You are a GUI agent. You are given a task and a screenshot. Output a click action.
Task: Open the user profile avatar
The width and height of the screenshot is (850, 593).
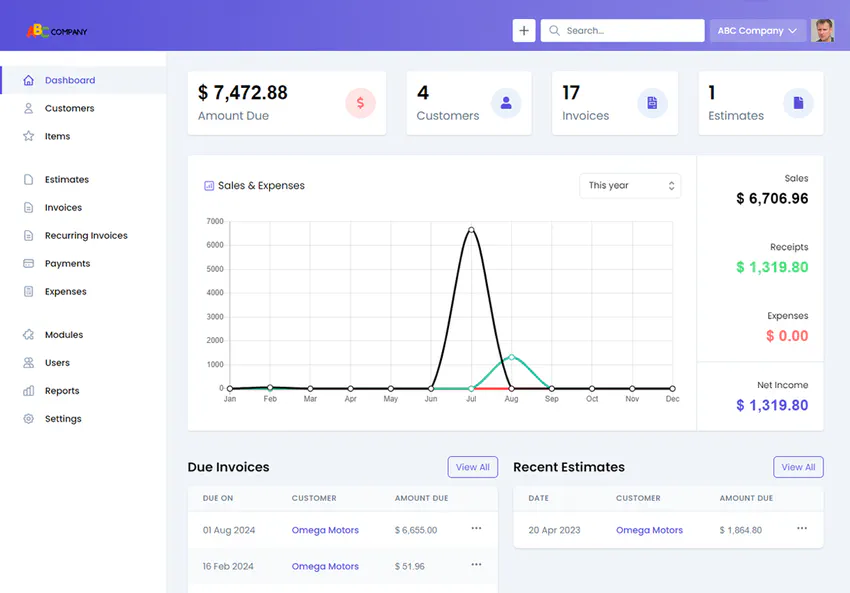tap(822, 30)
